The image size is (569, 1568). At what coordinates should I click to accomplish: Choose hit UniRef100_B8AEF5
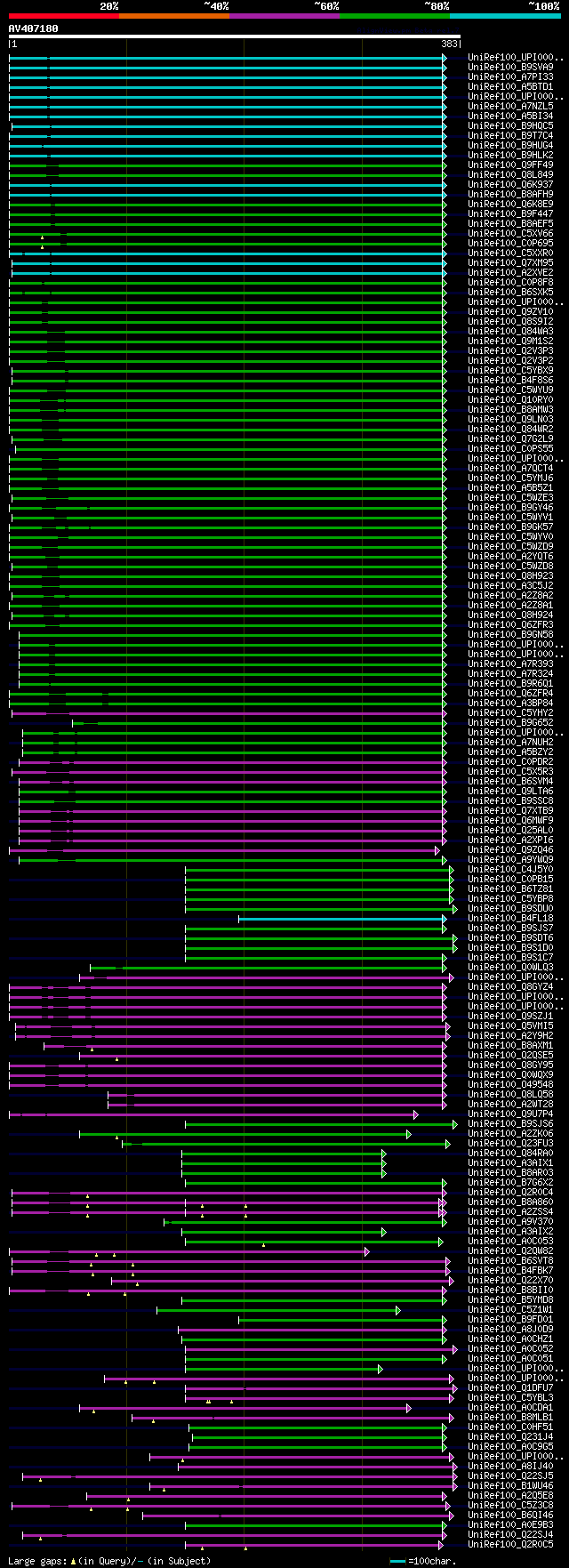[x=510, y=223]
